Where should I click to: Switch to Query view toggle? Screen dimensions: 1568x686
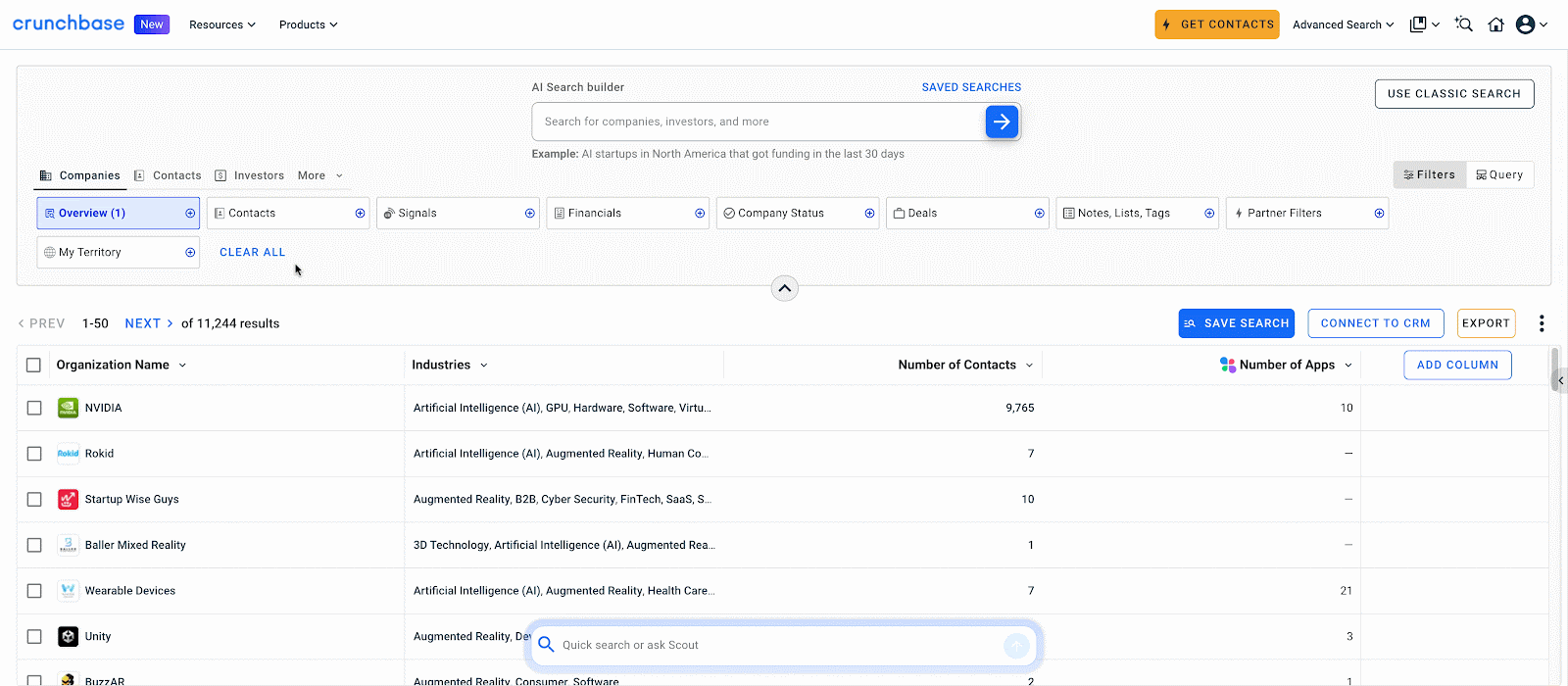point(1499,174)
